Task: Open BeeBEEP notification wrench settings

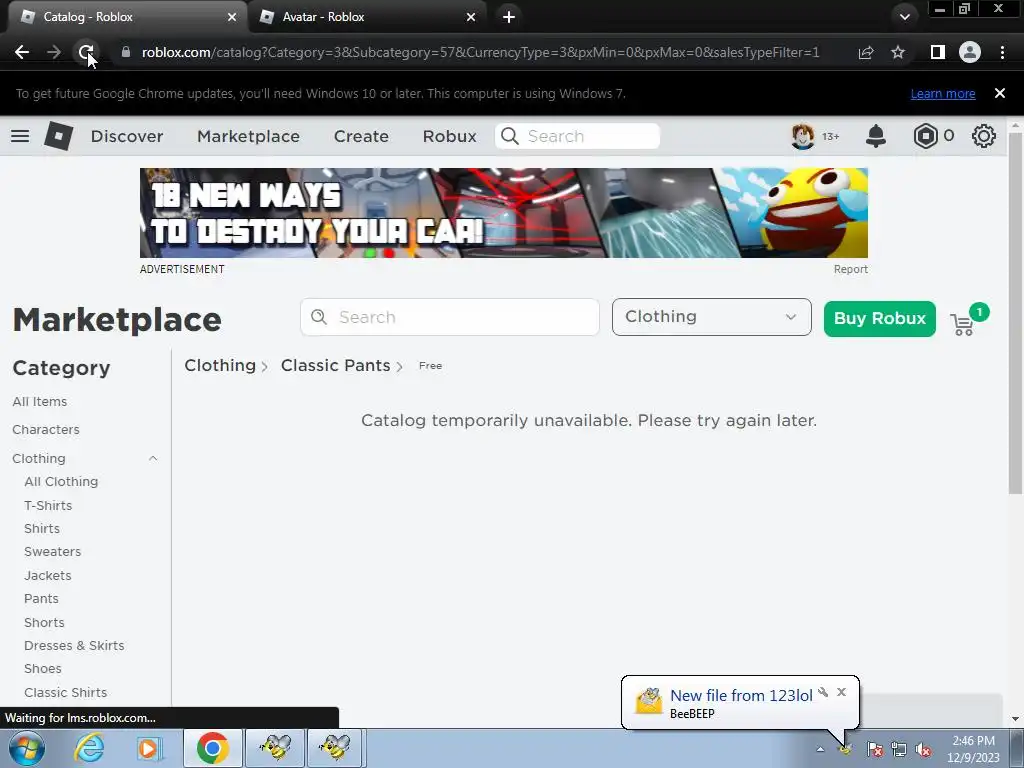Action: click(823, 692)
